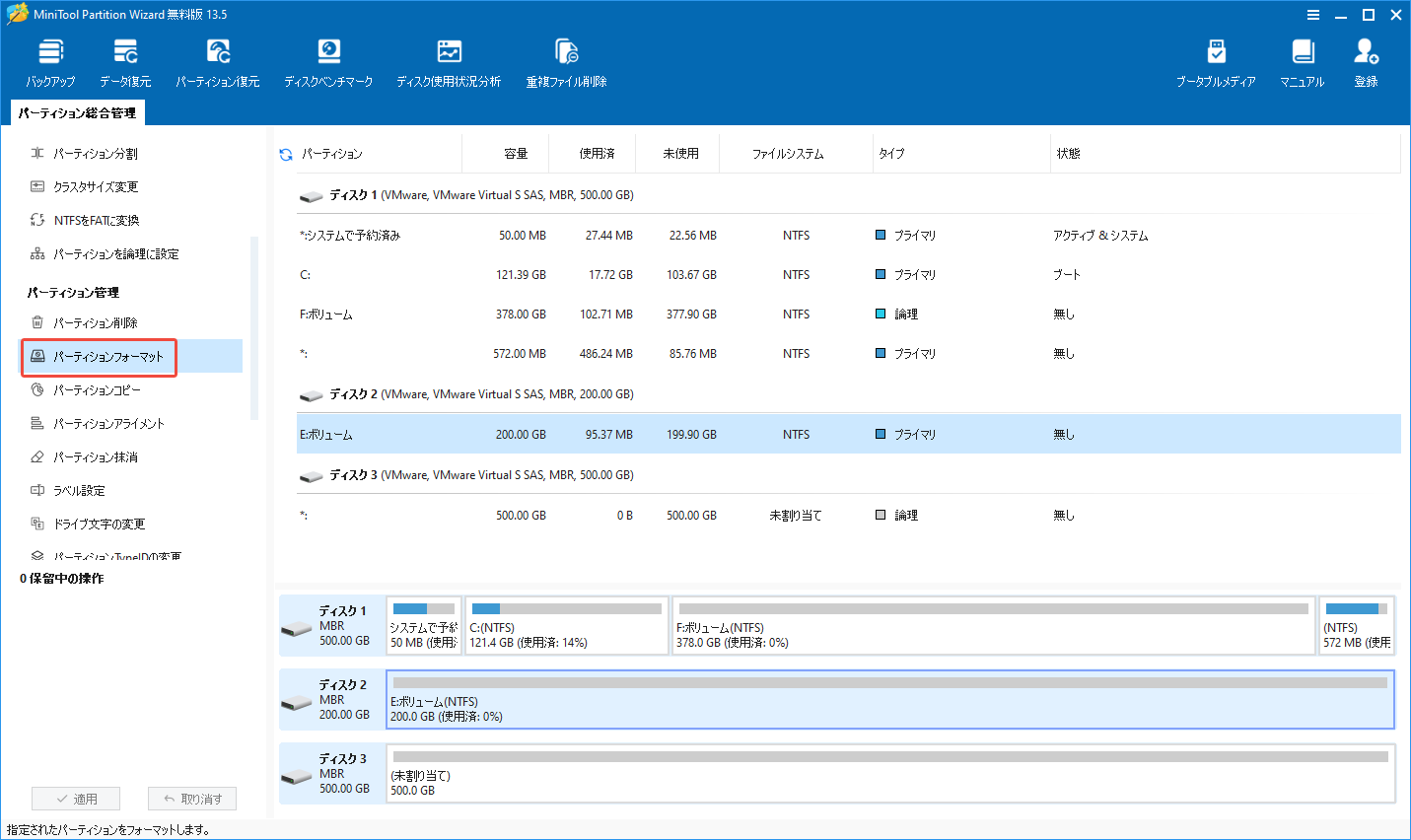Click the 適用 (Apply) button
This screenshot has width=1411, height=840.
[75, 798]
